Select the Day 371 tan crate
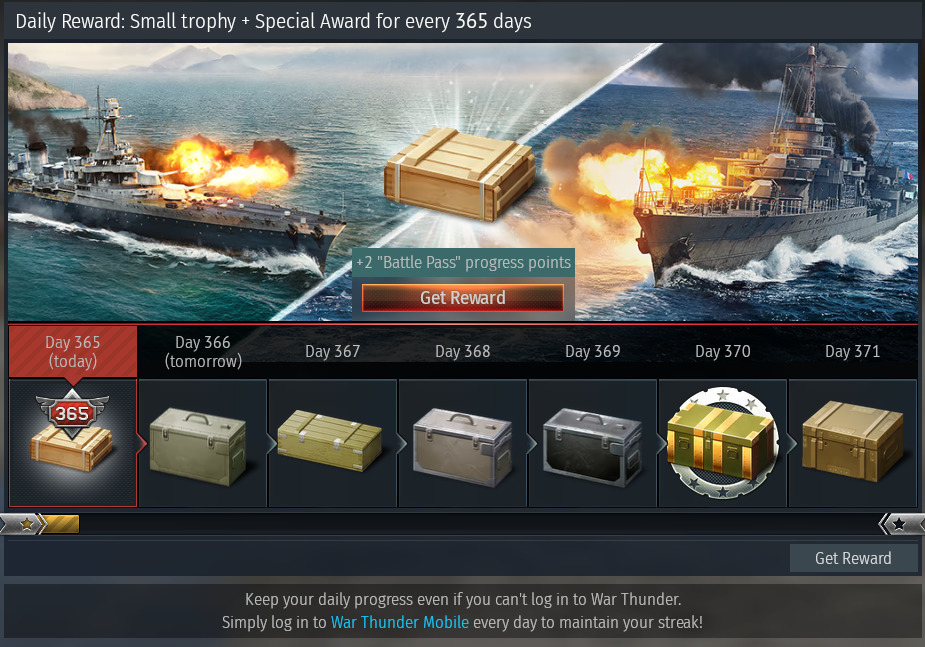Viewport: 925px width, 647px height. pyautogui.click(x=852, y=443)
